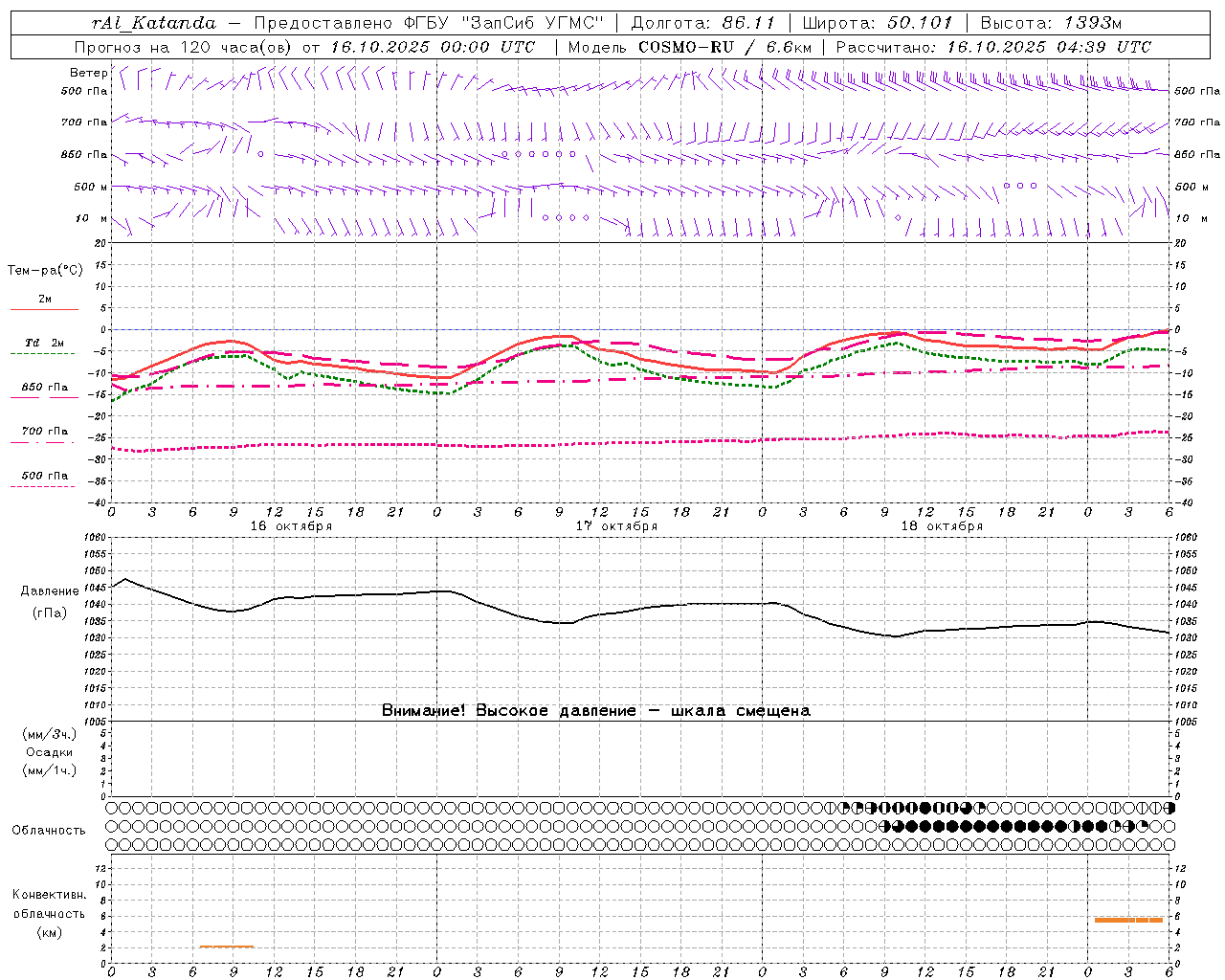Viewport: 1225px width, 980px height.
Task: Click the short orange convective bar on 16 октября
Action: click(227, 947)
